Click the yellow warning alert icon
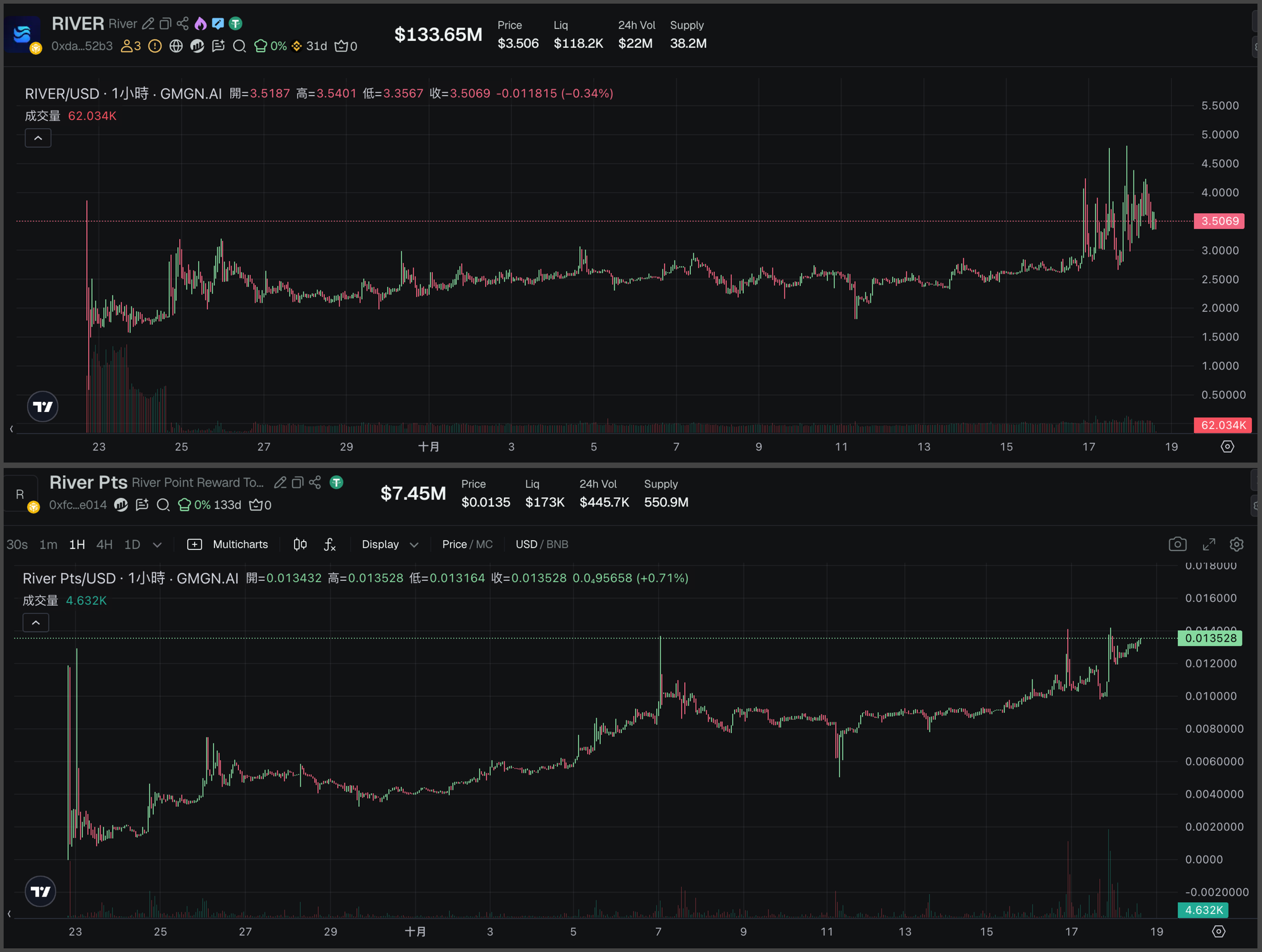1262x952 pixels. pos(155,46)
